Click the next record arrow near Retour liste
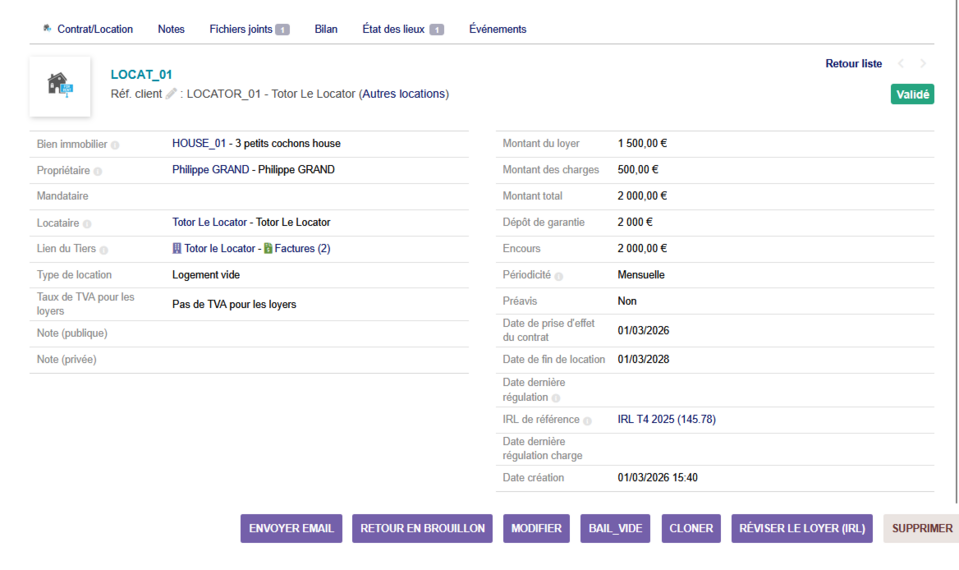The image size is (959, 570). (922, 64)
